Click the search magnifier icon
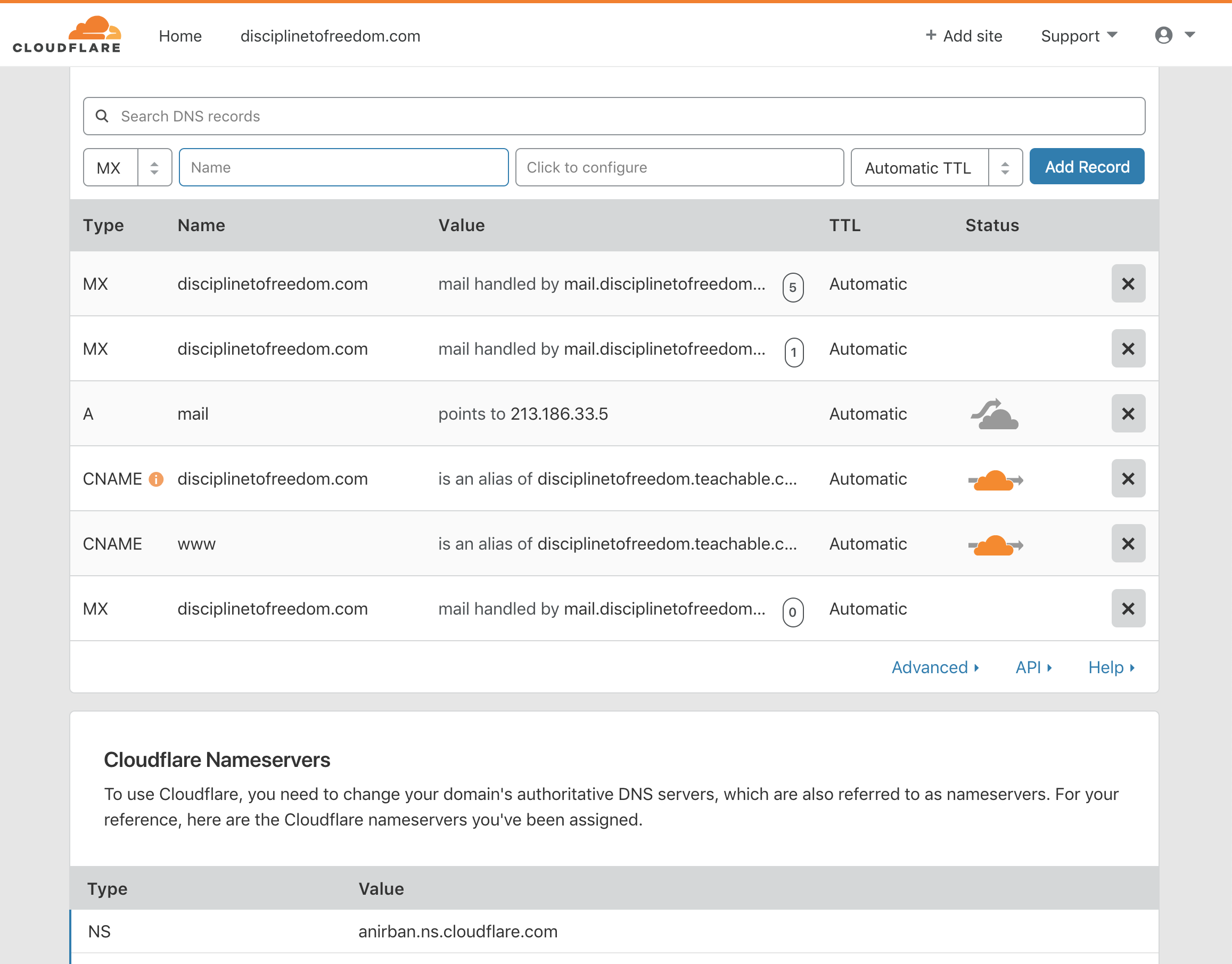 click(102, 116)
